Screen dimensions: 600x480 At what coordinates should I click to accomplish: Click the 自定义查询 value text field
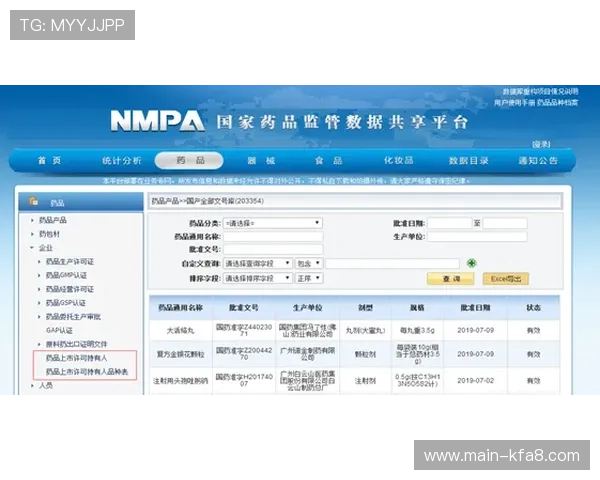(392, 263)
